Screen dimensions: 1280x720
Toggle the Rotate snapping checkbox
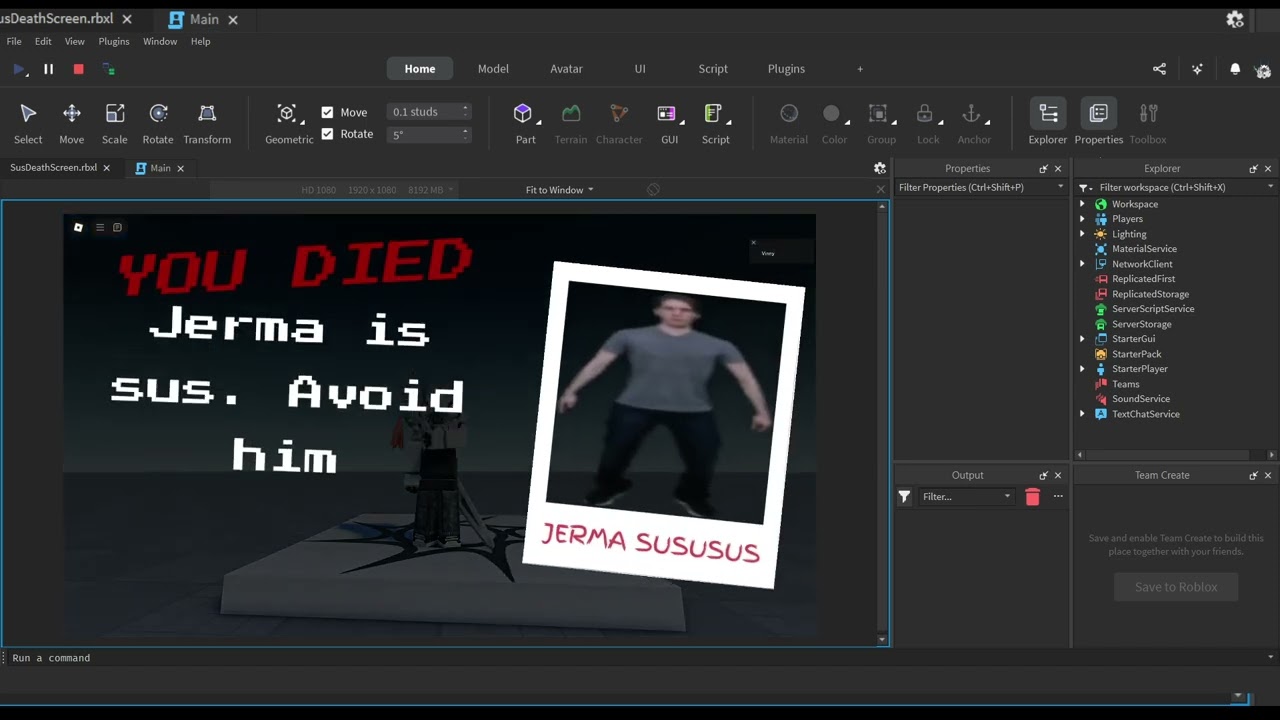327,134
